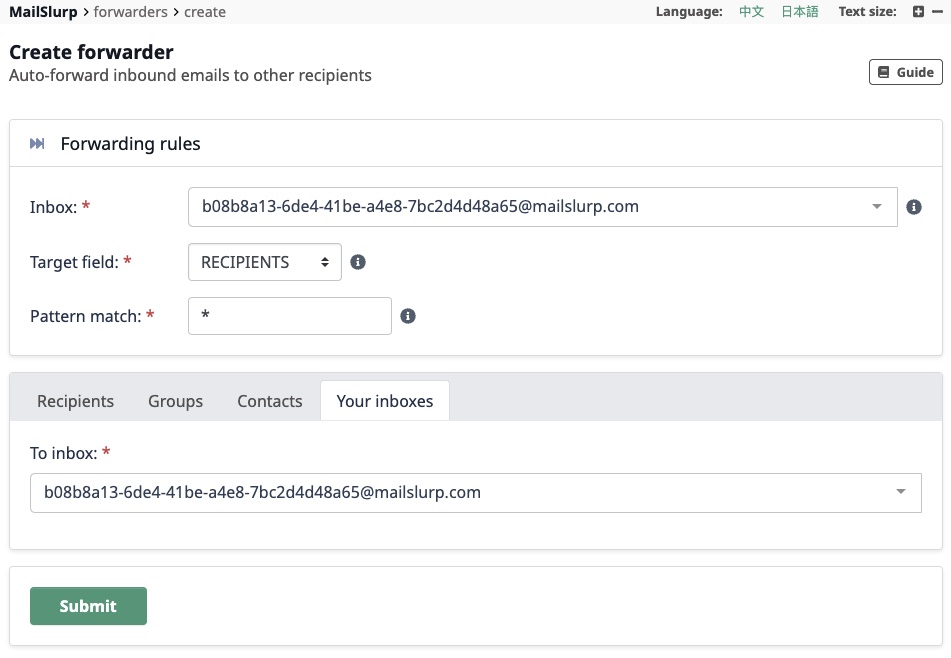Switch to the Recipients tab
951x658 pixels.
[x=75, y=401]
